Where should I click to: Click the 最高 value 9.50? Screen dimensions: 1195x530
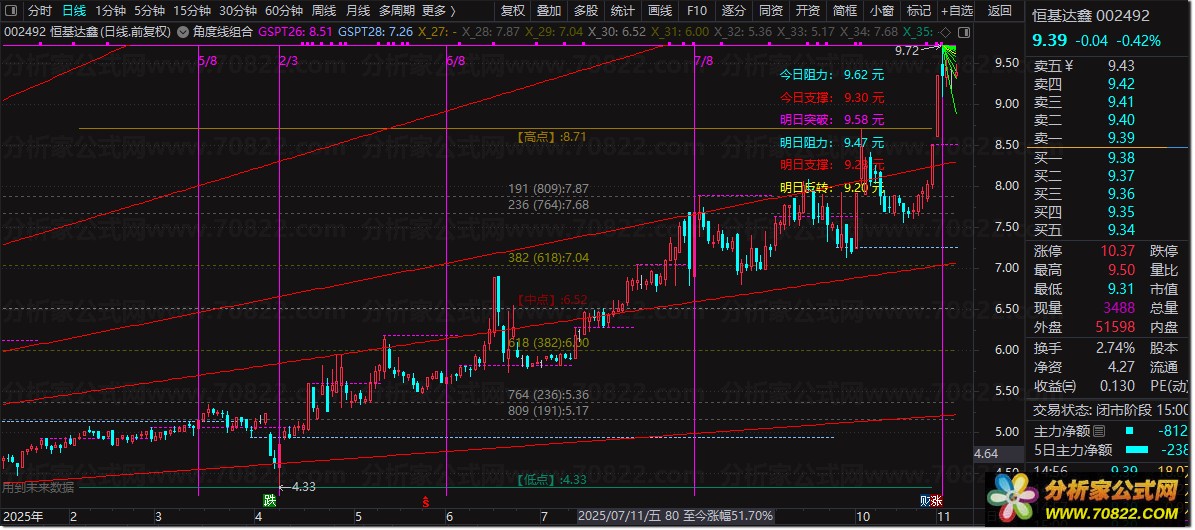tap(1121, 270)
